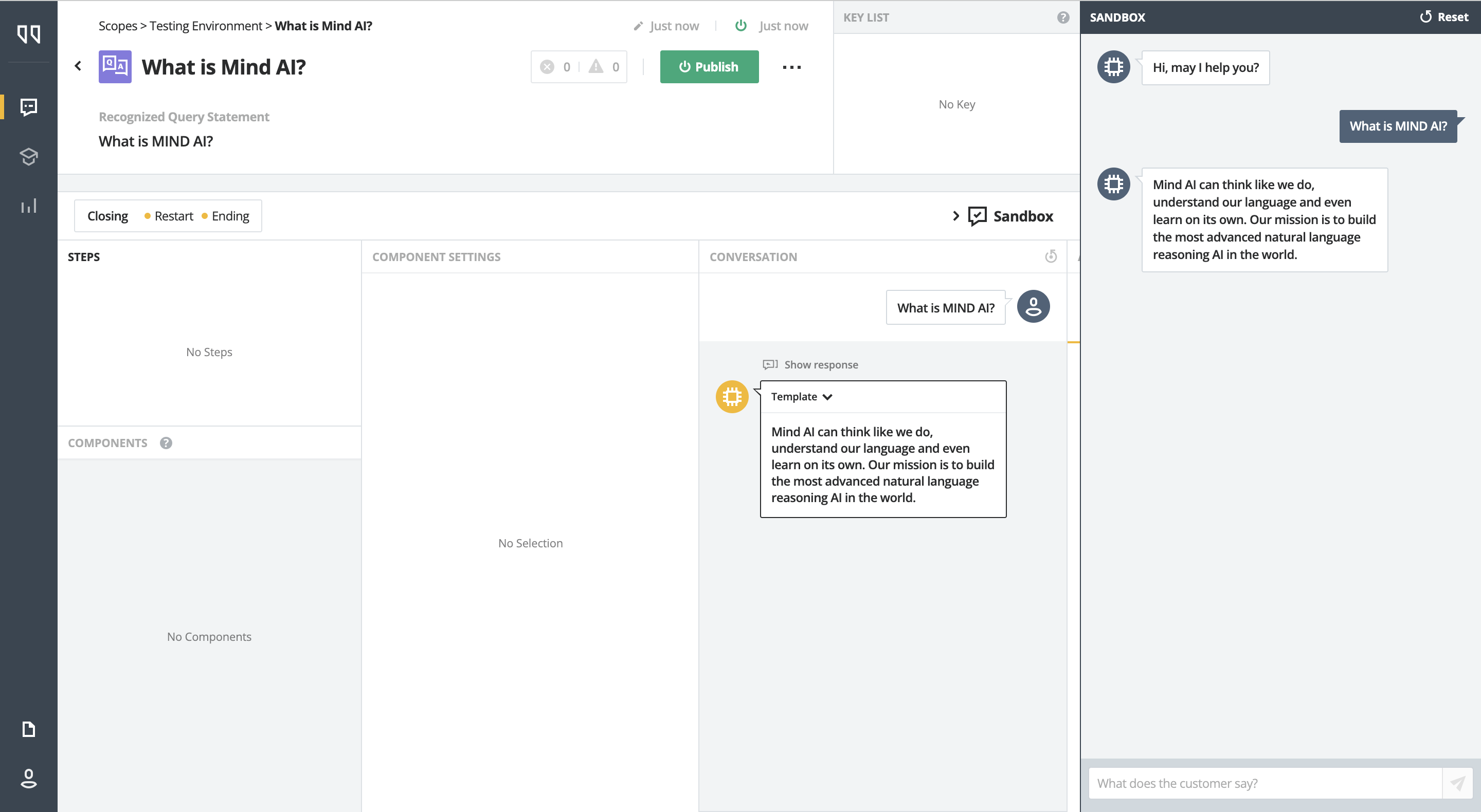1481x812 pixels.
Task: Click the yellow bot chip avatar icon
Action: (x=732, y=397)
